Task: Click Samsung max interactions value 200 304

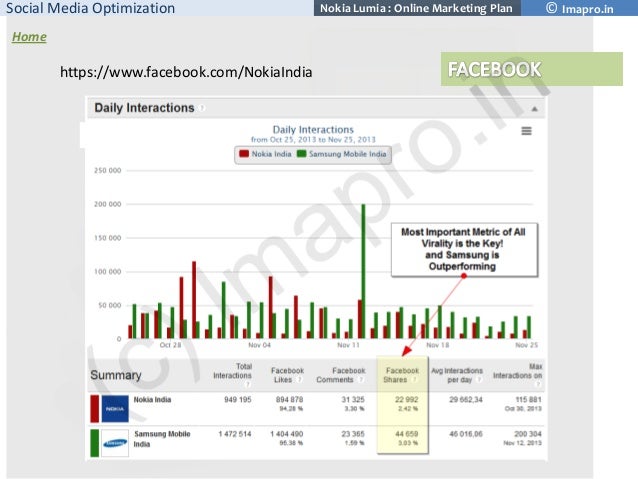Action: pyautogui.click(x=528, y=434)
